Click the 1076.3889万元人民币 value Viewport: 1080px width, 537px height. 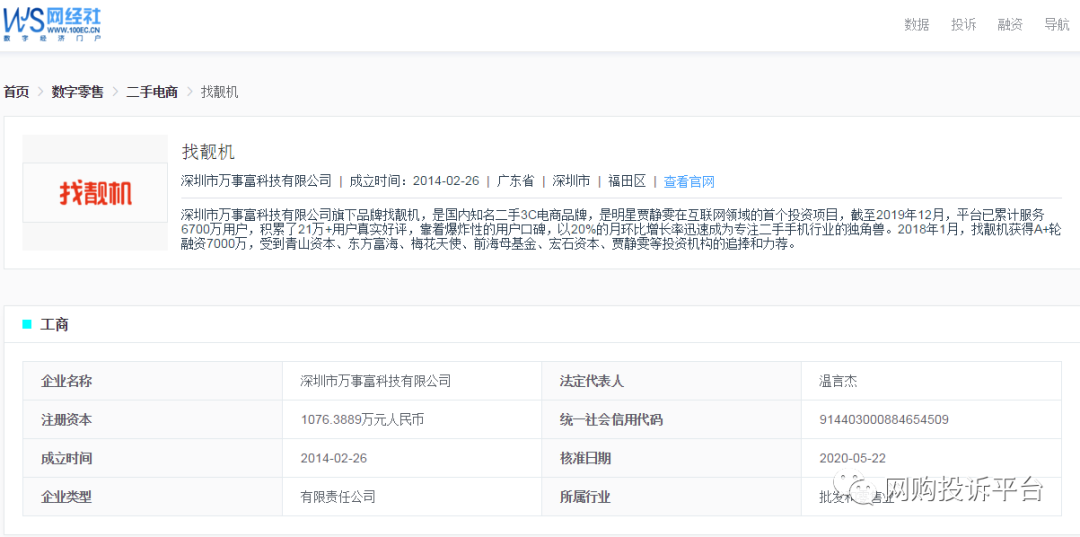(x=362, y=419)
